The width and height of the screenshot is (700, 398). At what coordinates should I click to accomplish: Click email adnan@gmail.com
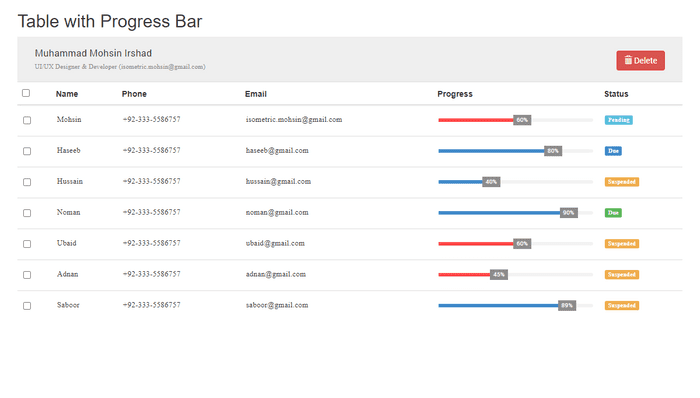[x=275, y=274]
